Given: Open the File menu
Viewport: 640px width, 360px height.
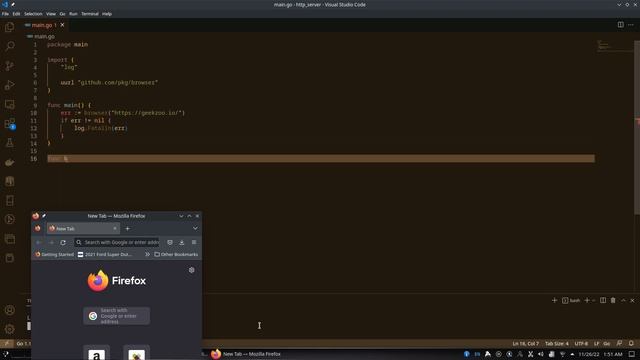Looking at the screenshot, I should (5, 13).
